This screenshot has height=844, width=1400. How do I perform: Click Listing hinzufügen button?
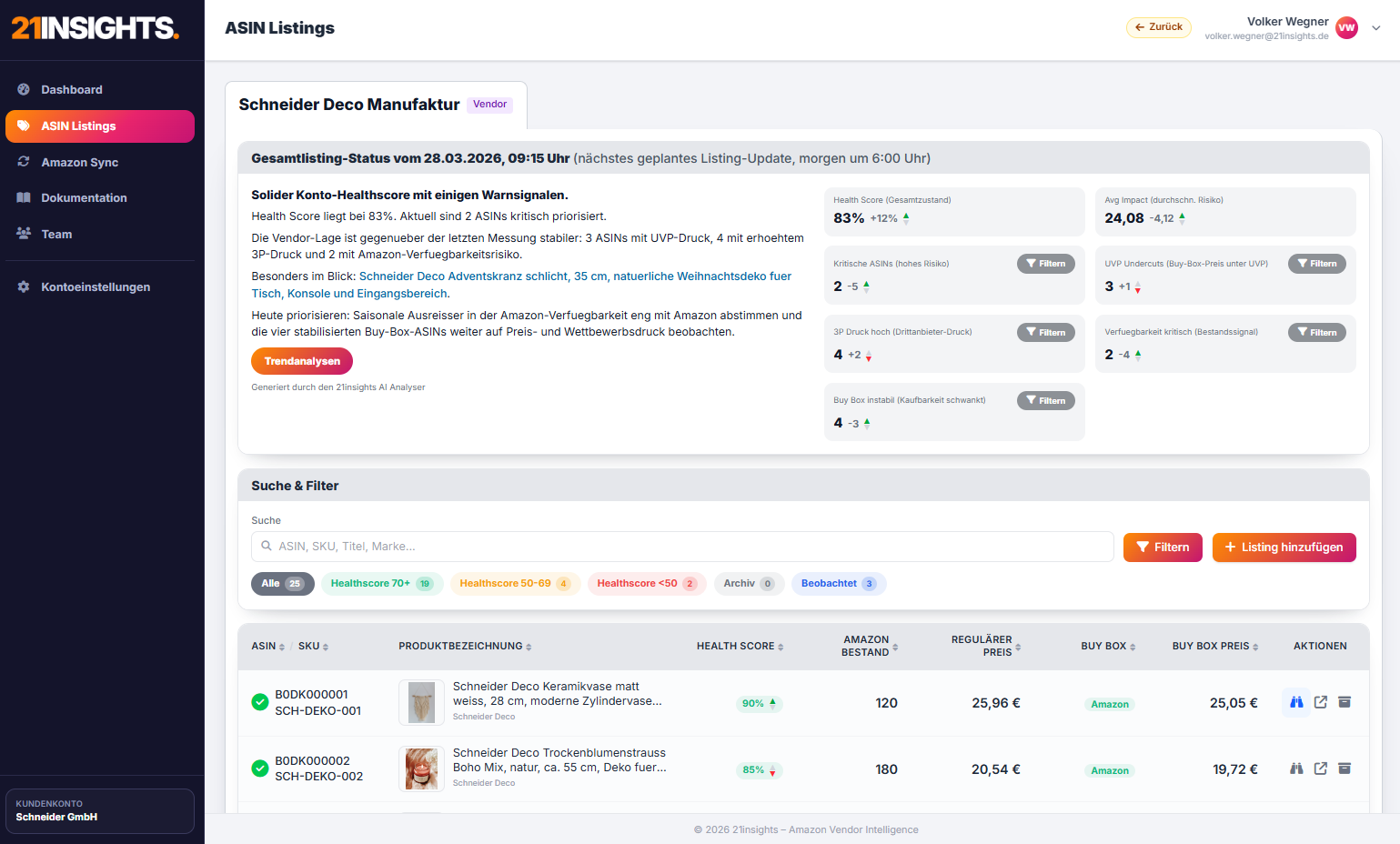tap(1284, 548)
